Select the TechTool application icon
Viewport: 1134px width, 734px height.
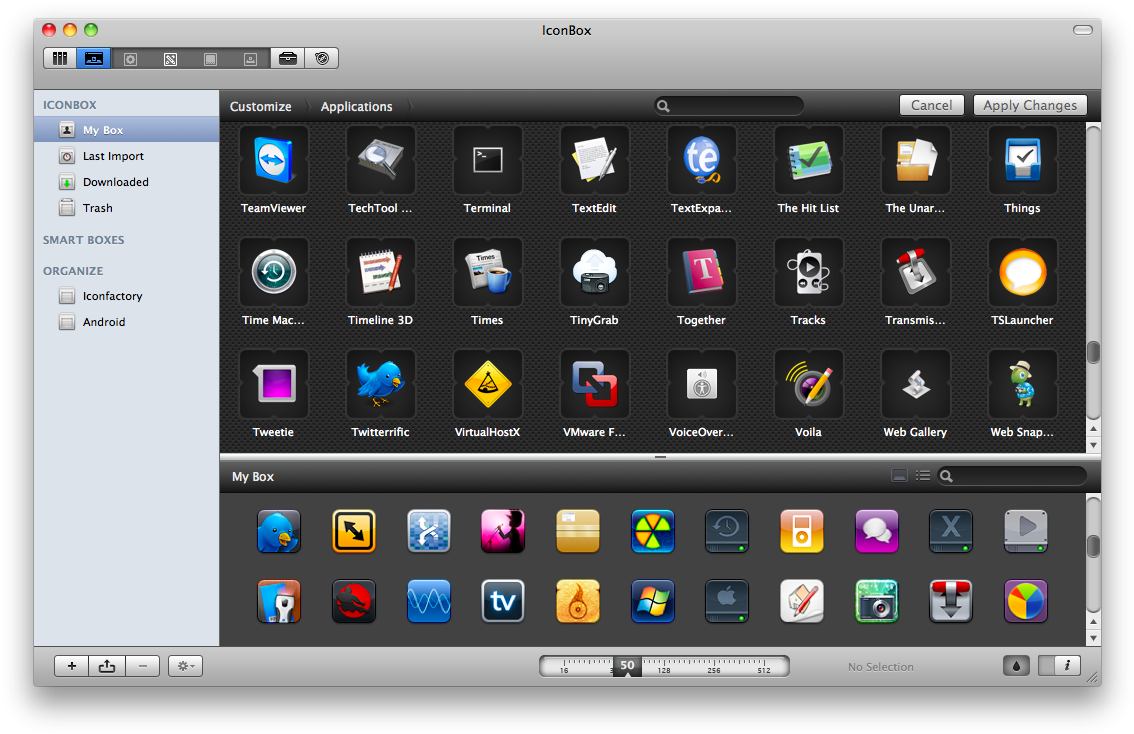pyautogui.click(x=380, y=160)
